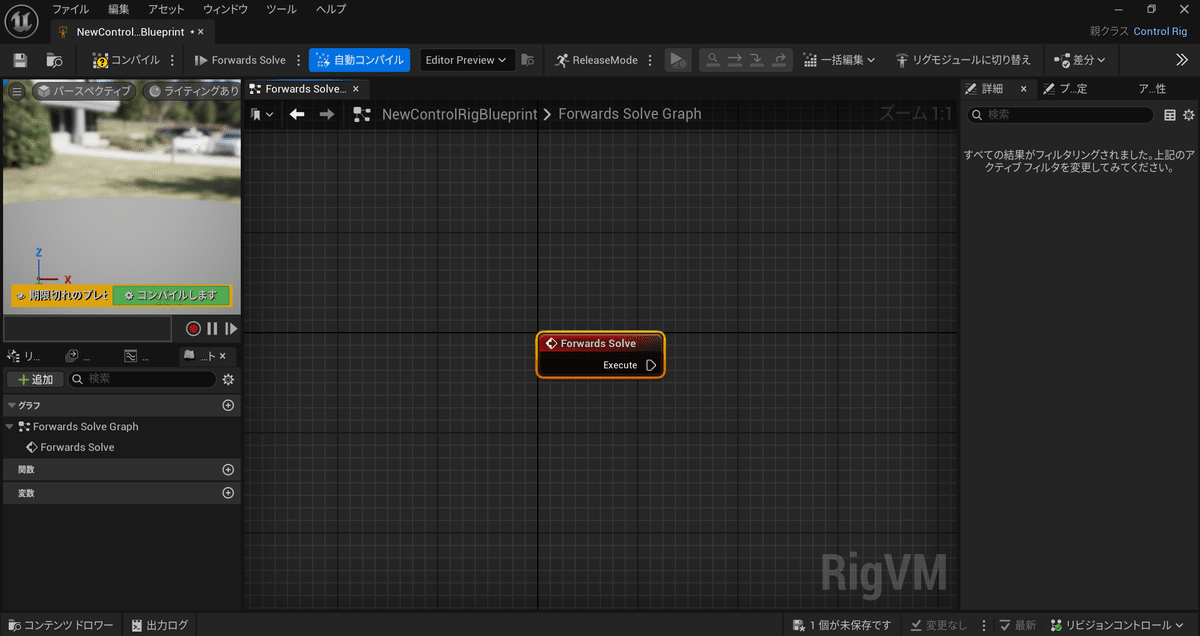Image resolution: width=1200 pixels, height=636 pixels.
Task: Click the コンパイル compile button
Action: (x=126, y=60)
